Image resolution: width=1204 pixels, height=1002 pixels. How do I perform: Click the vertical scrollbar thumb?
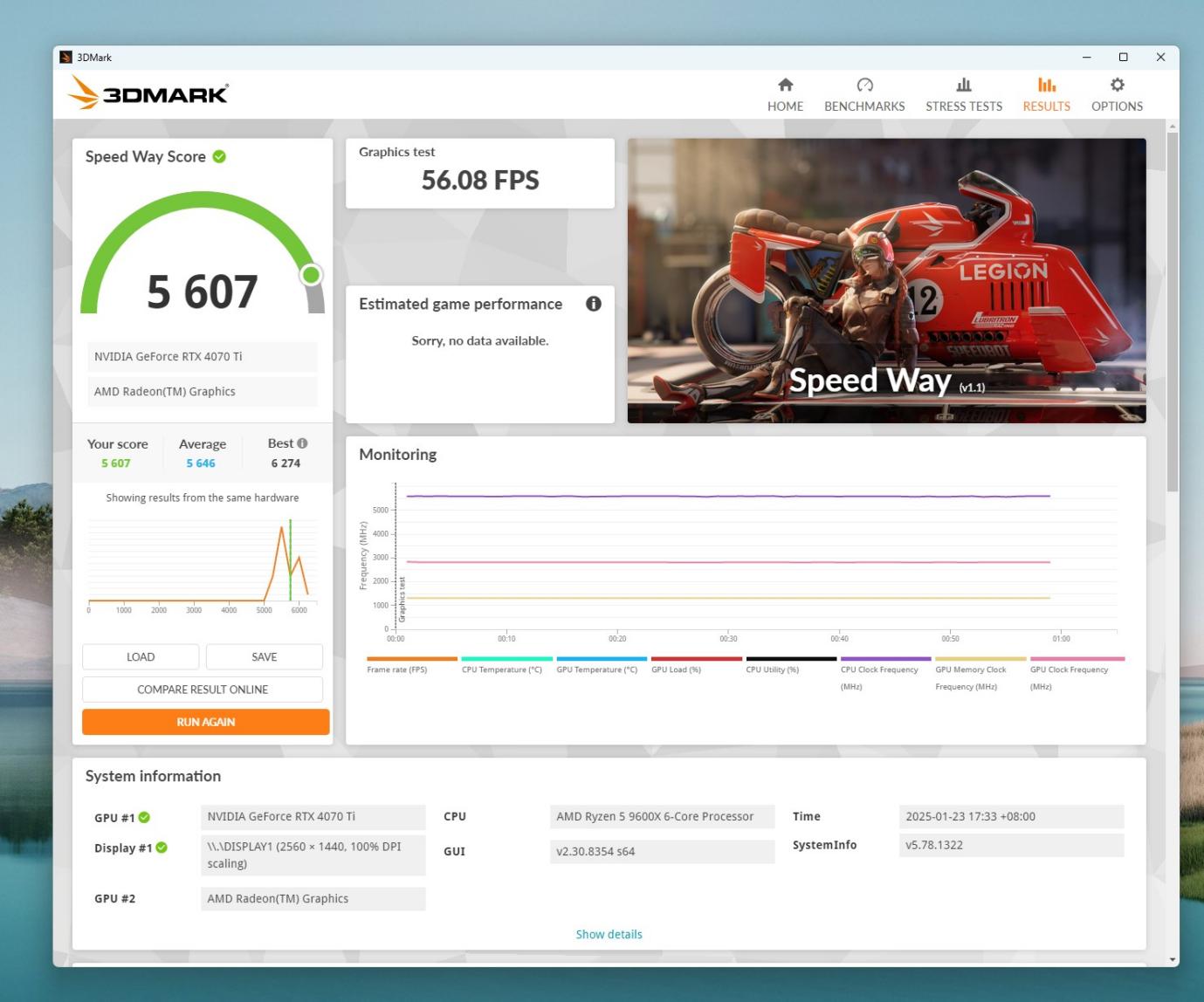pyautogui.click(x=1173, y=310)
